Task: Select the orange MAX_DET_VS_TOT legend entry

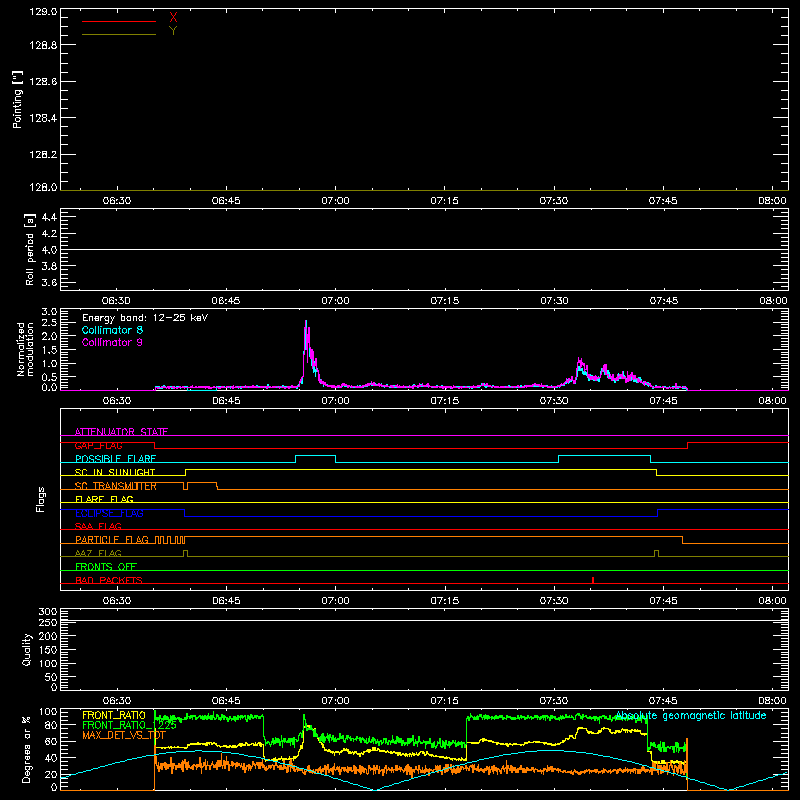Action: point(123,735)
